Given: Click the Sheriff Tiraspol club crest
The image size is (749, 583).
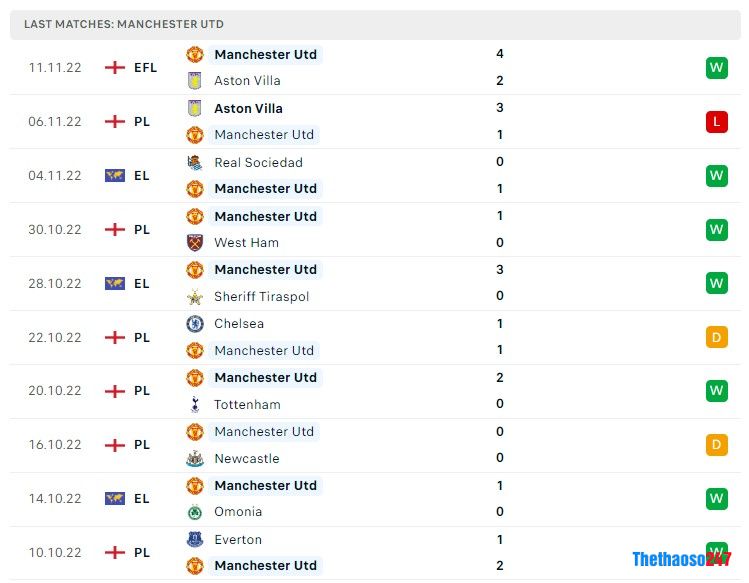Looking at the screenshot, I should tap(195, 297).
